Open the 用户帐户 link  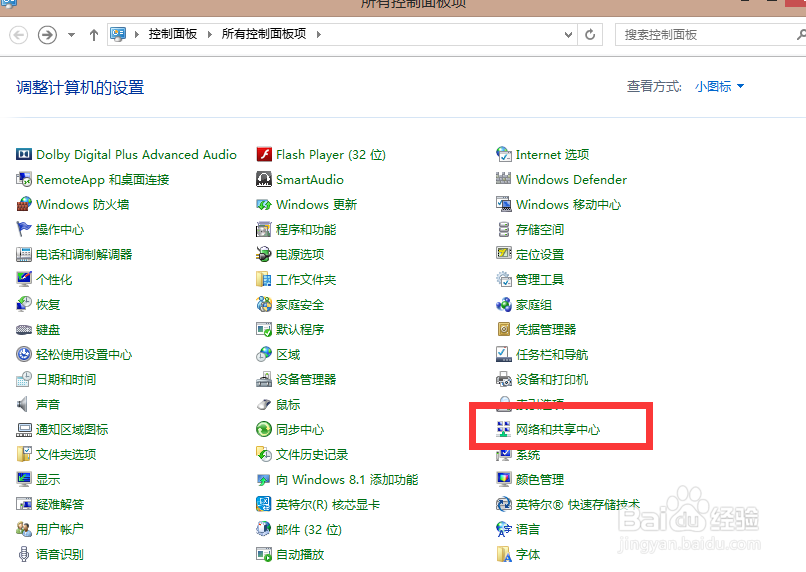(60, 529)
